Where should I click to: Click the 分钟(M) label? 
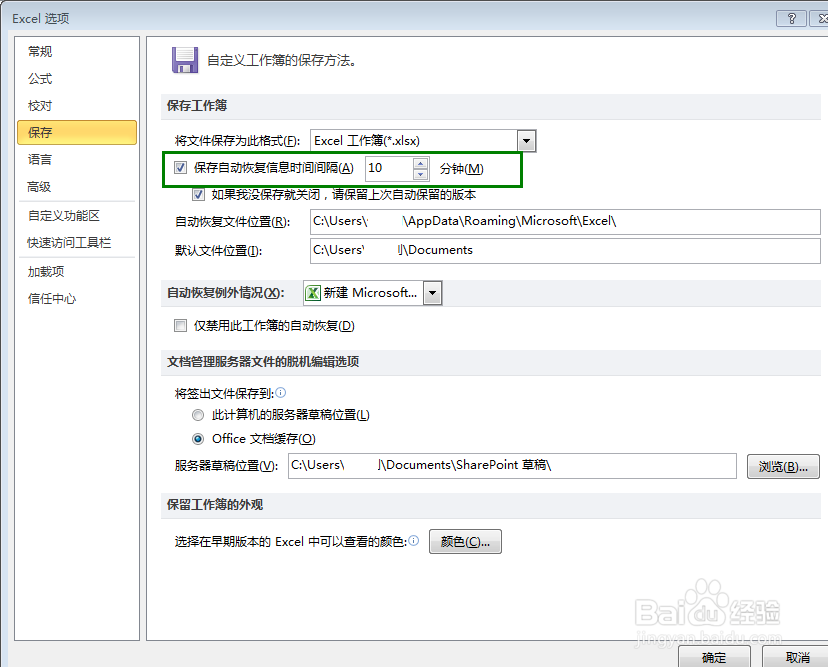pyautogui.click(x=462, y=169)
